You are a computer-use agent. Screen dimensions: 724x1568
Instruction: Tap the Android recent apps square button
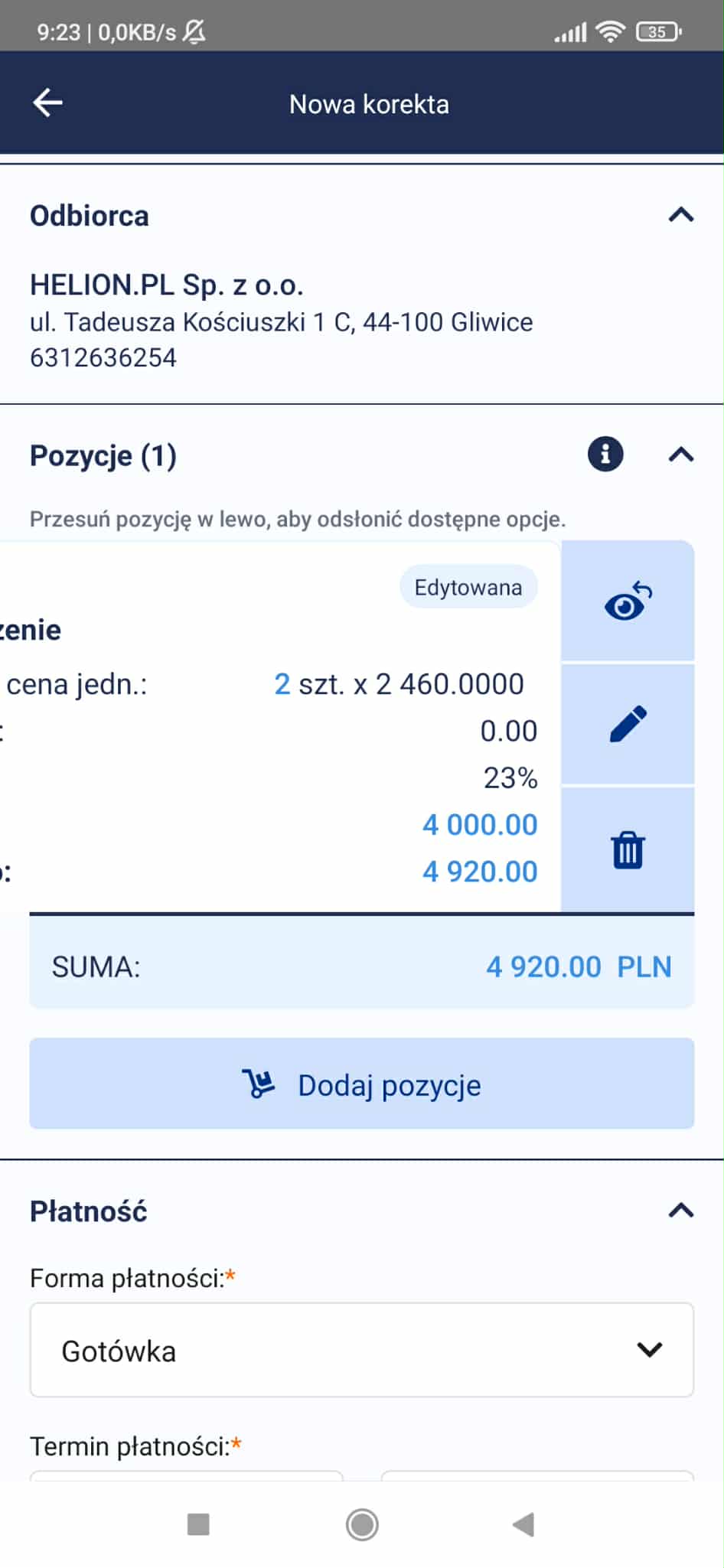(198, 1524)
